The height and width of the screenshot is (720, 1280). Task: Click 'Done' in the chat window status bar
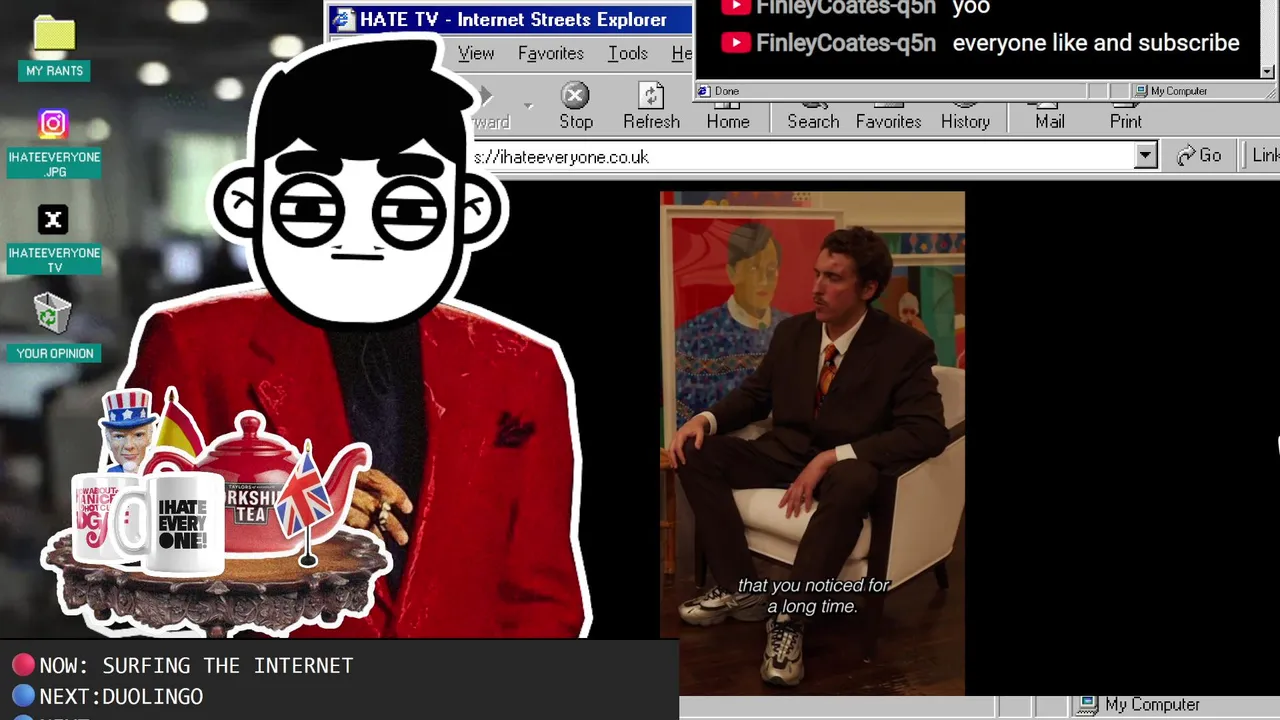click(718, 91)
